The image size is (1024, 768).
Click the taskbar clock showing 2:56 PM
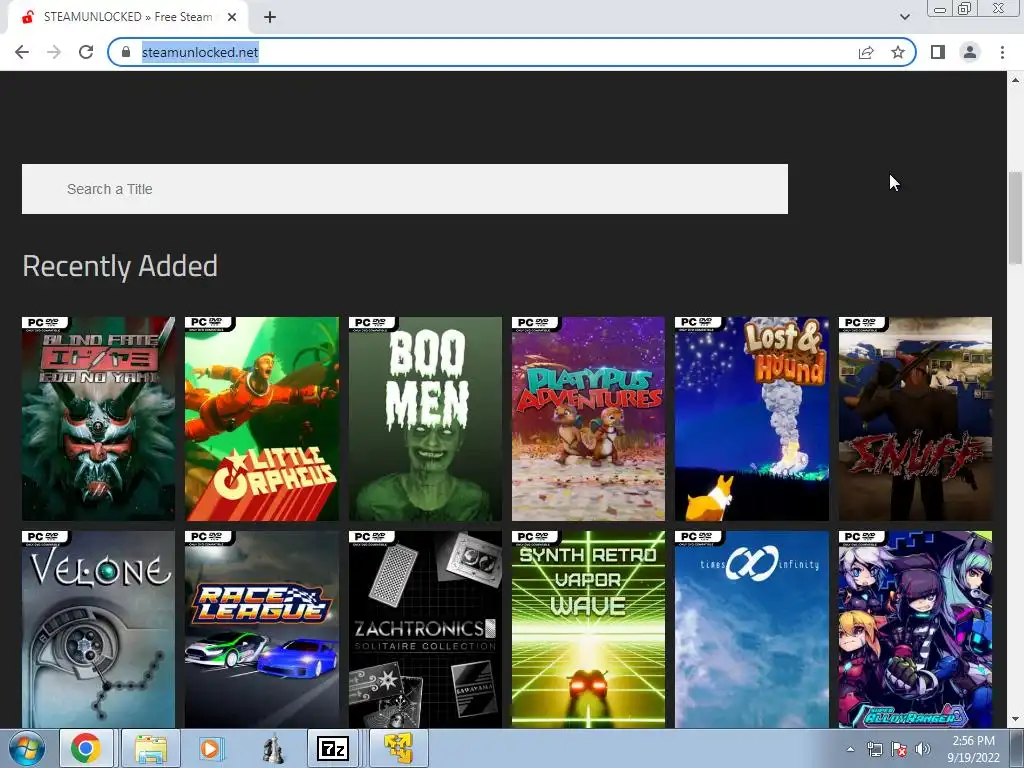pos(974,749)
